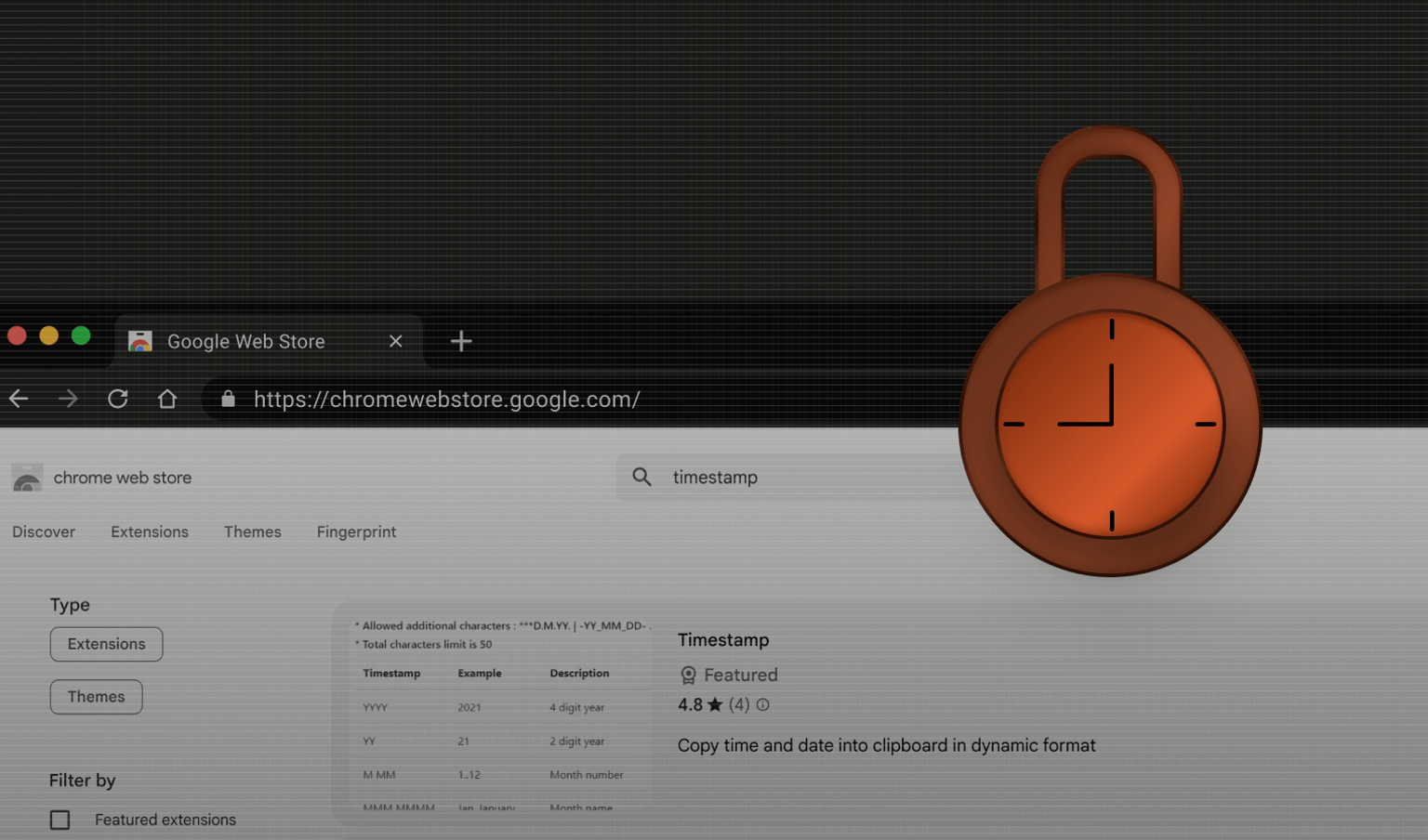The height and width of the screenshot is (840, 1428).
Task: Click the (4) review count
Action: (739, 704)
